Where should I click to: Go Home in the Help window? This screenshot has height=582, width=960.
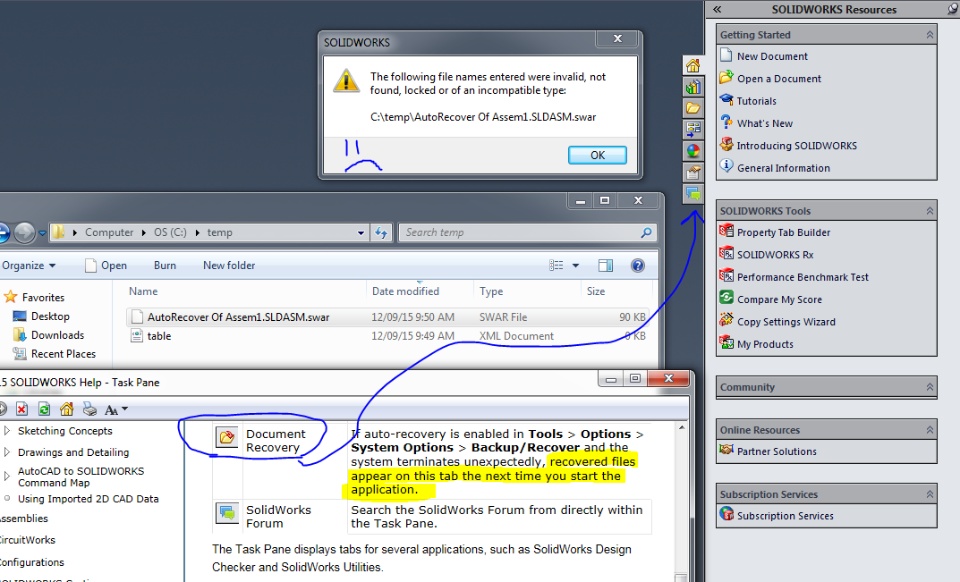tap(67, 409)
